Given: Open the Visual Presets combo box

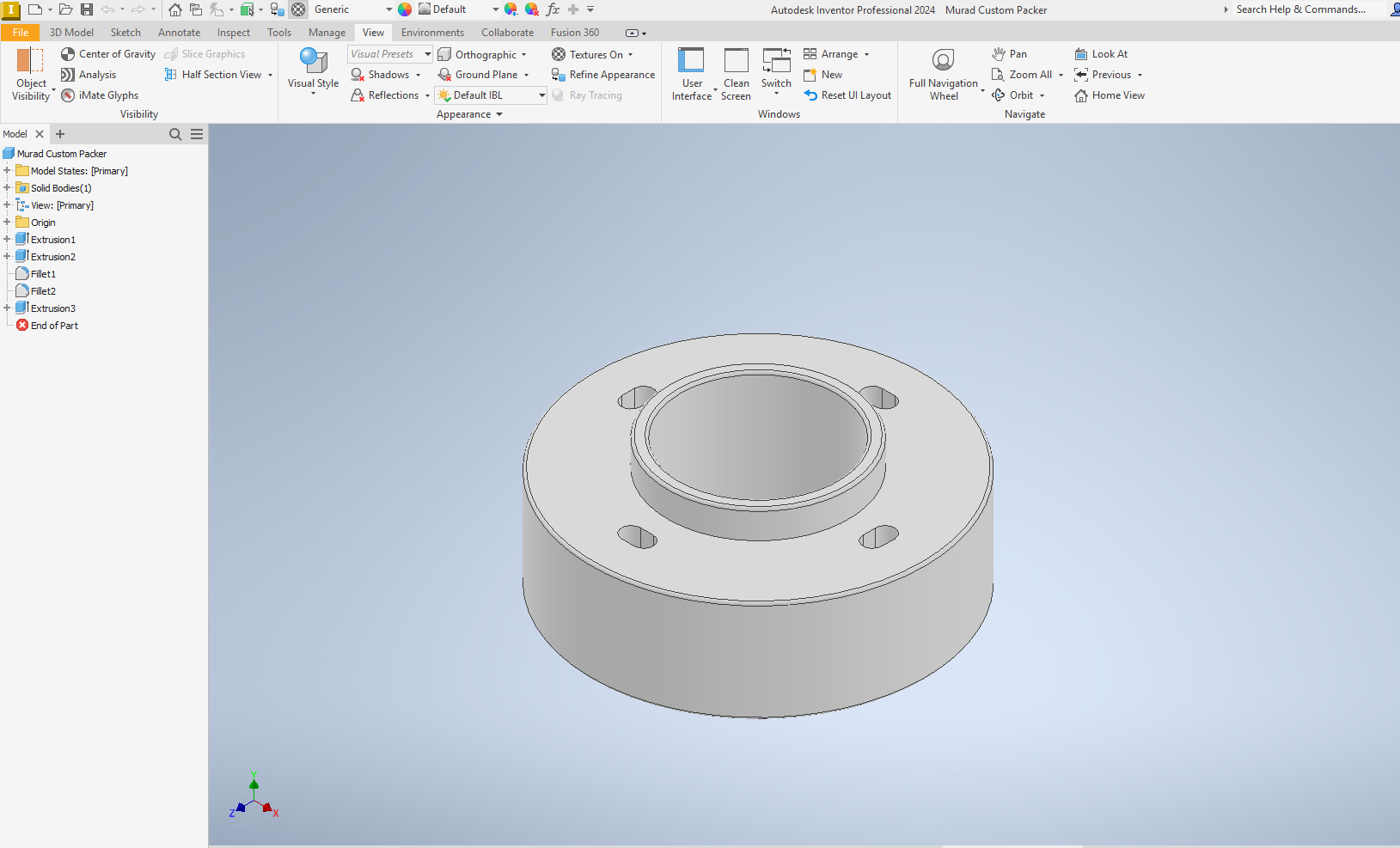Looking at the screenshot, I should (390, 54).
